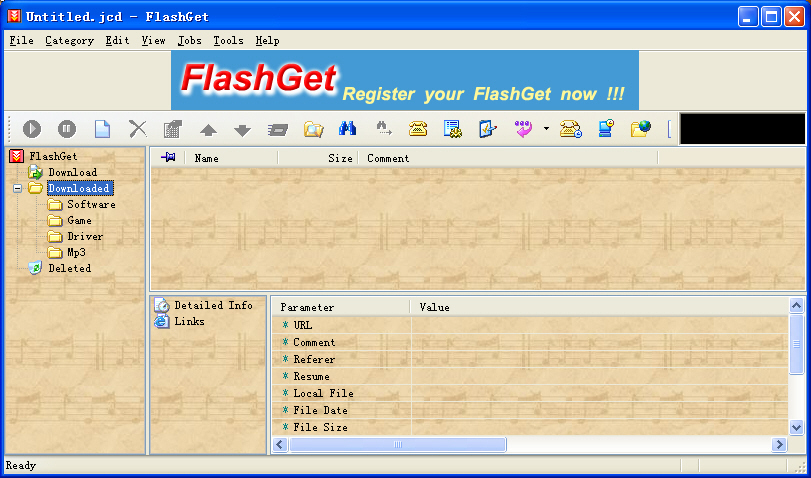The height and width of the screenshot is (478, 811).
Task: Select the Local File parameter row
Action: [x=531, y=393]
